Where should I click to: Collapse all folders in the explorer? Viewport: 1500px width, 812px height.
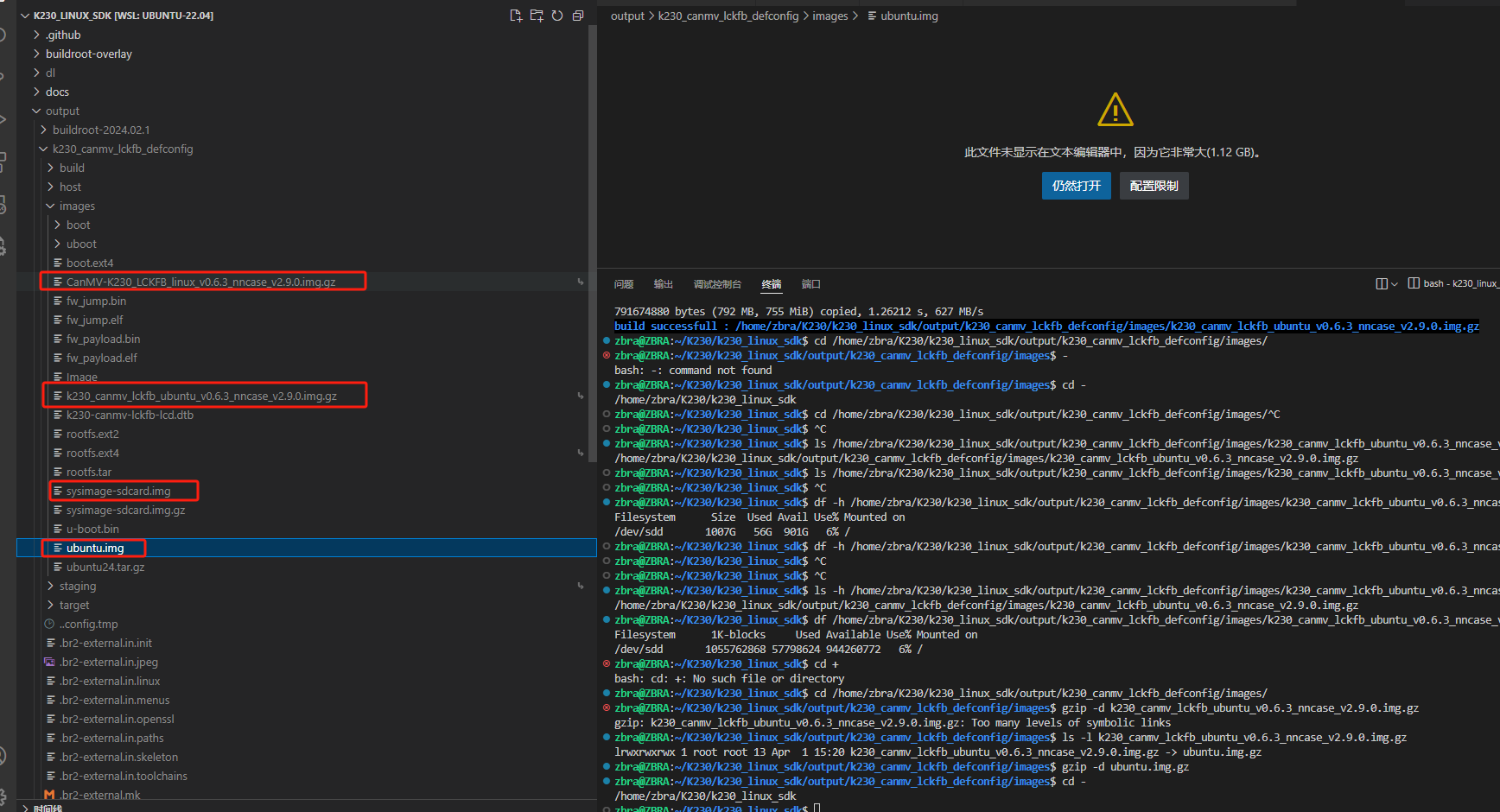tap(578, 16)
